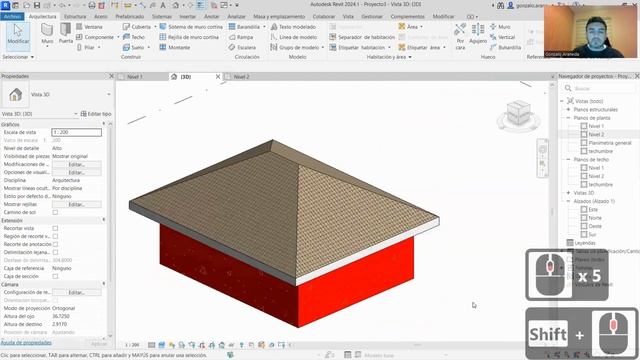Select Texto modelado tool
This screenshot has height=360, width=640.
293,27
